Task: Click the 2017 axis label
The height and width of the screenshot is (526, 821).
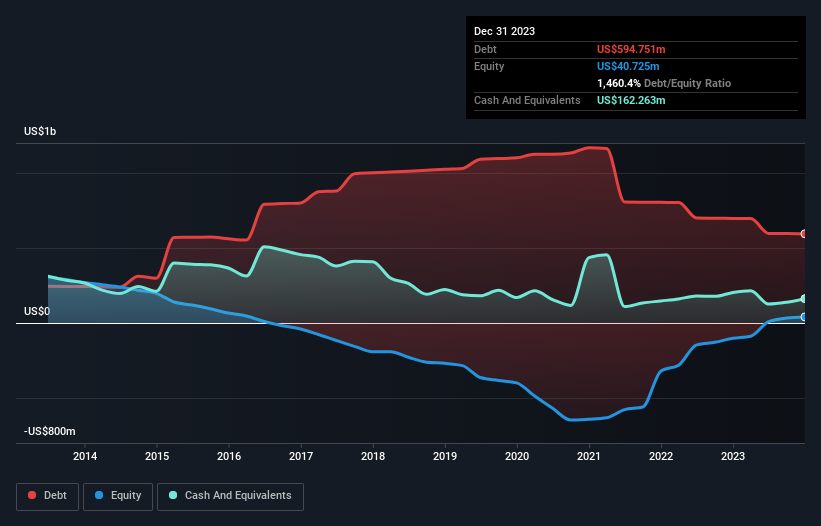Action: coord(301,456)
